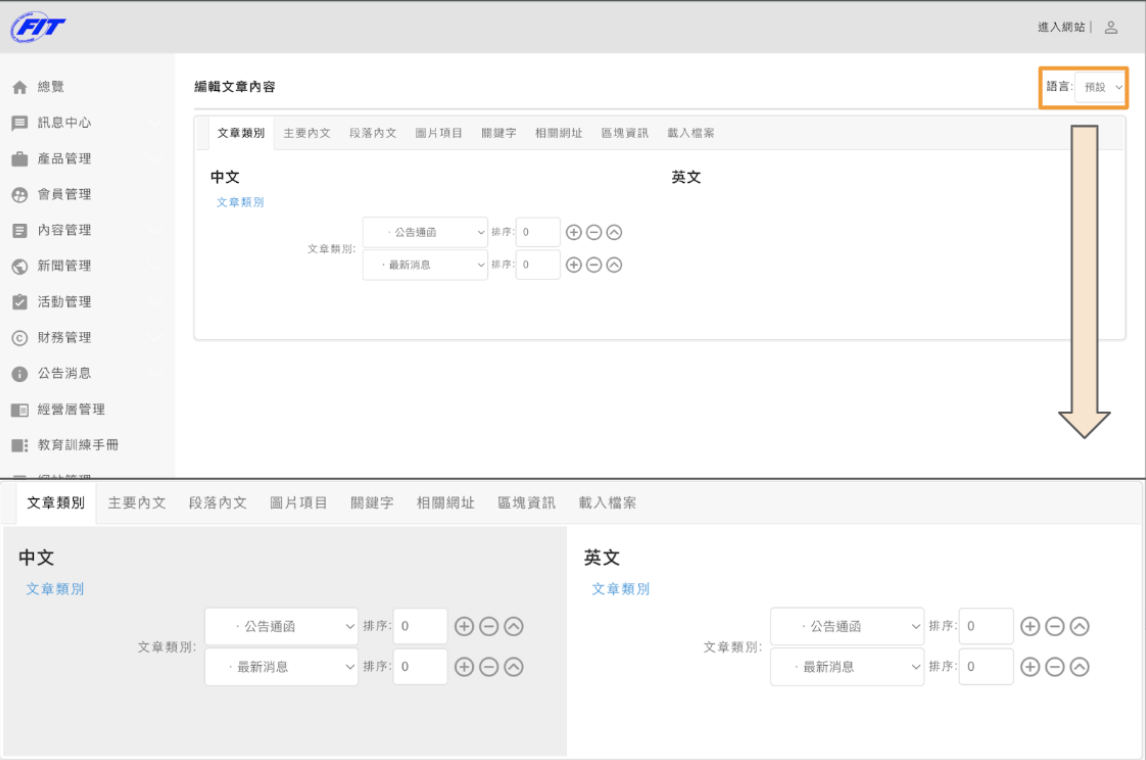The image size is (1146, 760).
Task: Open 新聞管理 in the sidebar menu
Action: pyautogui.click(x=64, y=266)
